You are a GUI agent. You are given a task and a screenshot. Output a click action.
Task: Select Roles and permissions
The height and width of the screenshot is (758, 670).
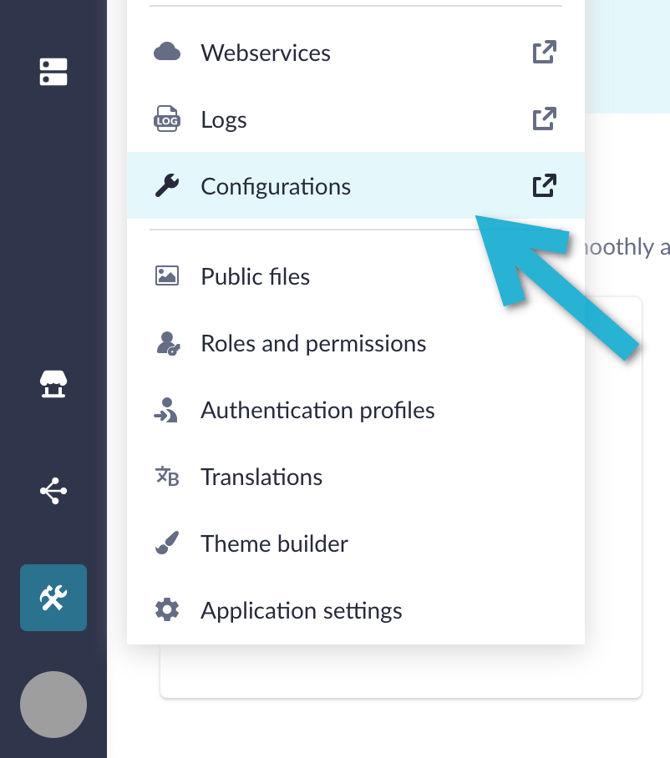coord(313,344)
